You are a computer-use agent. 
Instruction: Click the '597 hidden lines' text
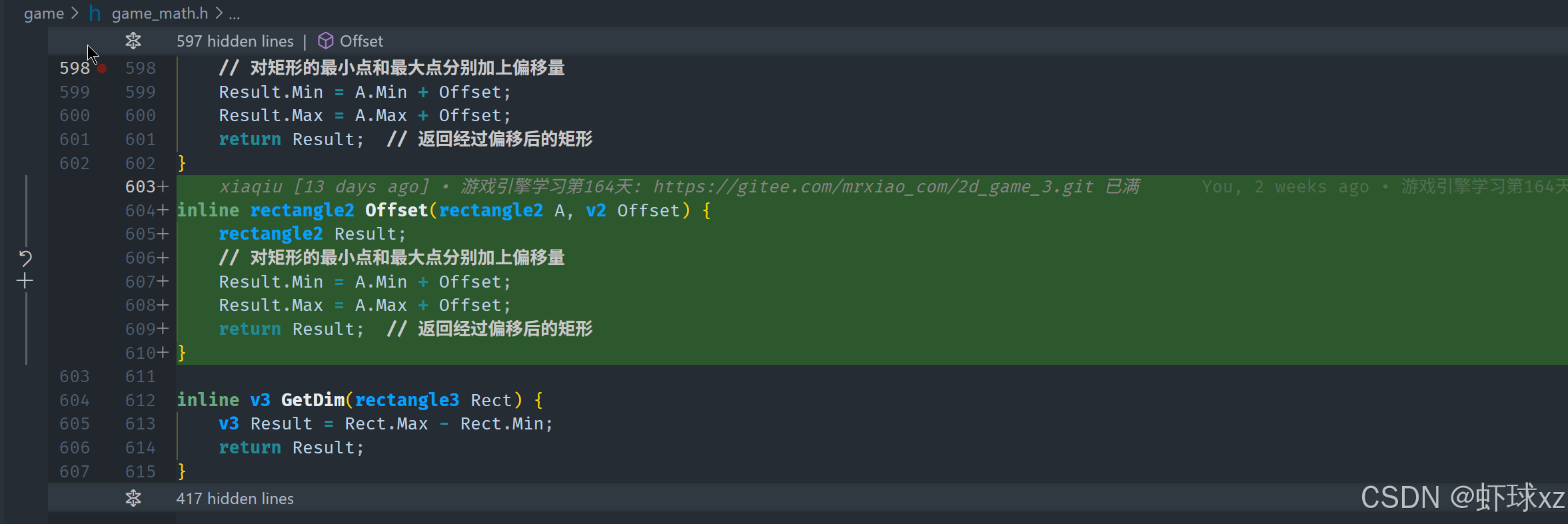[x=235, y=41]
